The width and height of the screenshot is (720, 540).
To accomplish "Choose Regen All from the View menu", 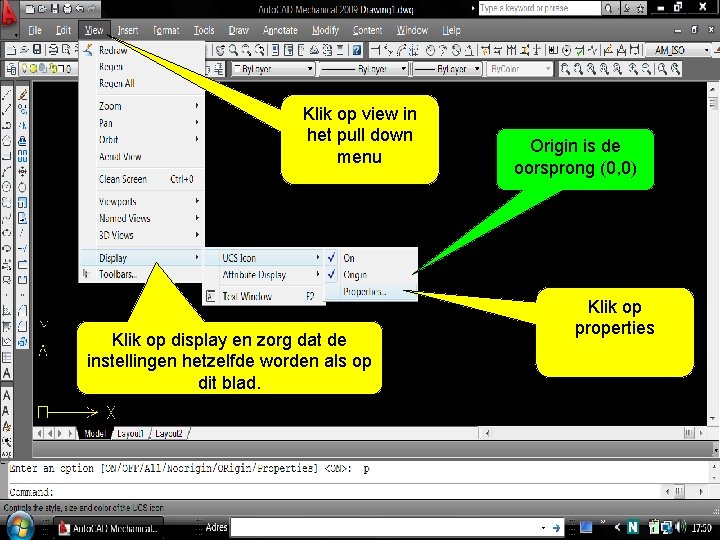I will point(142,83).
